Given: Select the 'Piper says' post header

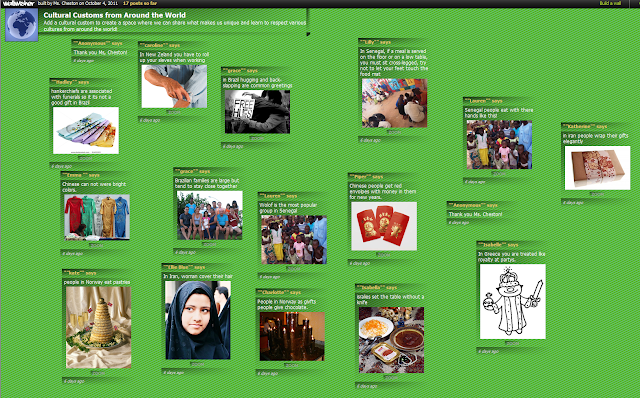Looking at the screenshot, I should click(x=366, y=177).
